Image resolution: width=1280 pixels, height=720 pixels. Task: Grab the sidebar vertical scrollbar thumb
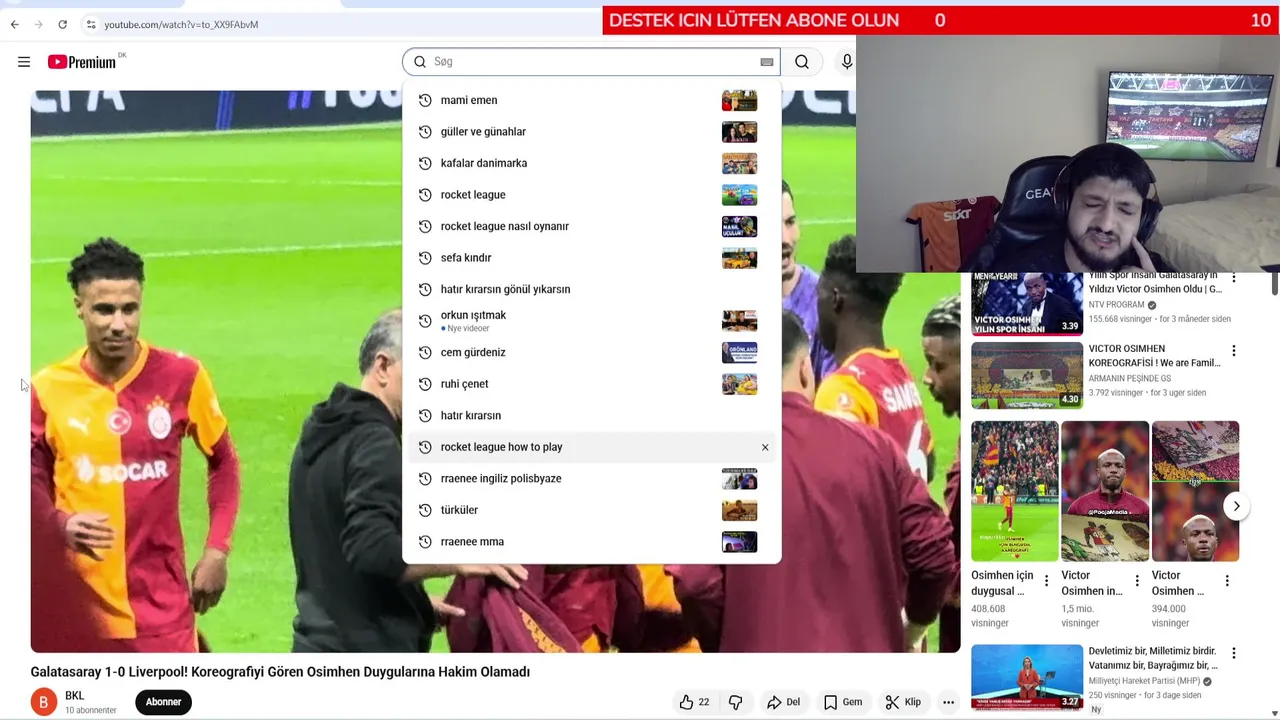pos(1275,283)
